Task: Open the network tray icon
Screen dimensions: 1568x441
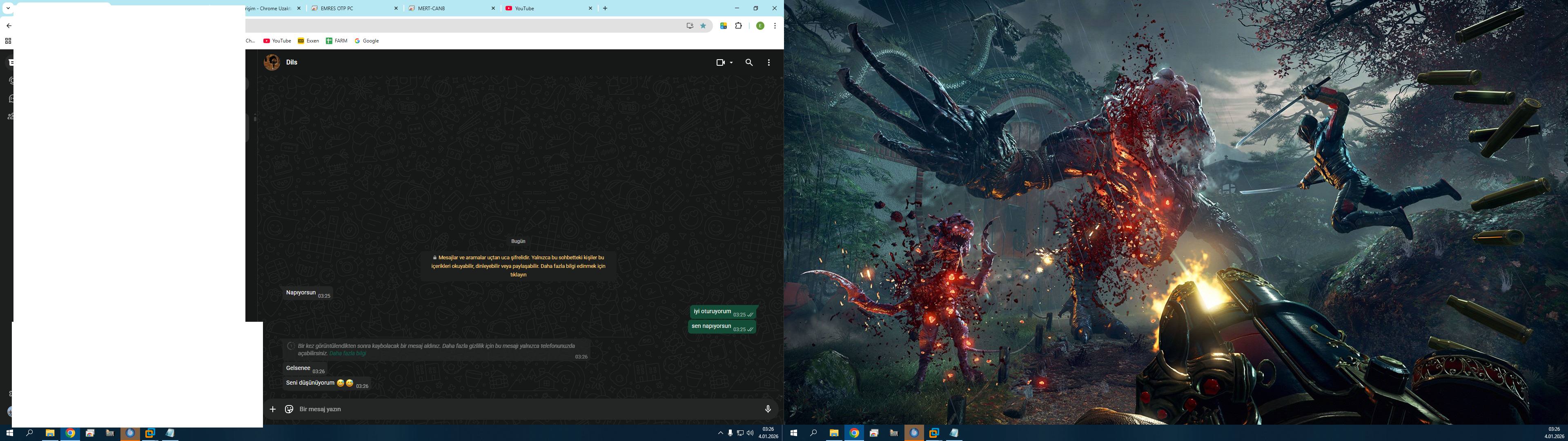Action: pyautogui.click(x=740, y=433)
